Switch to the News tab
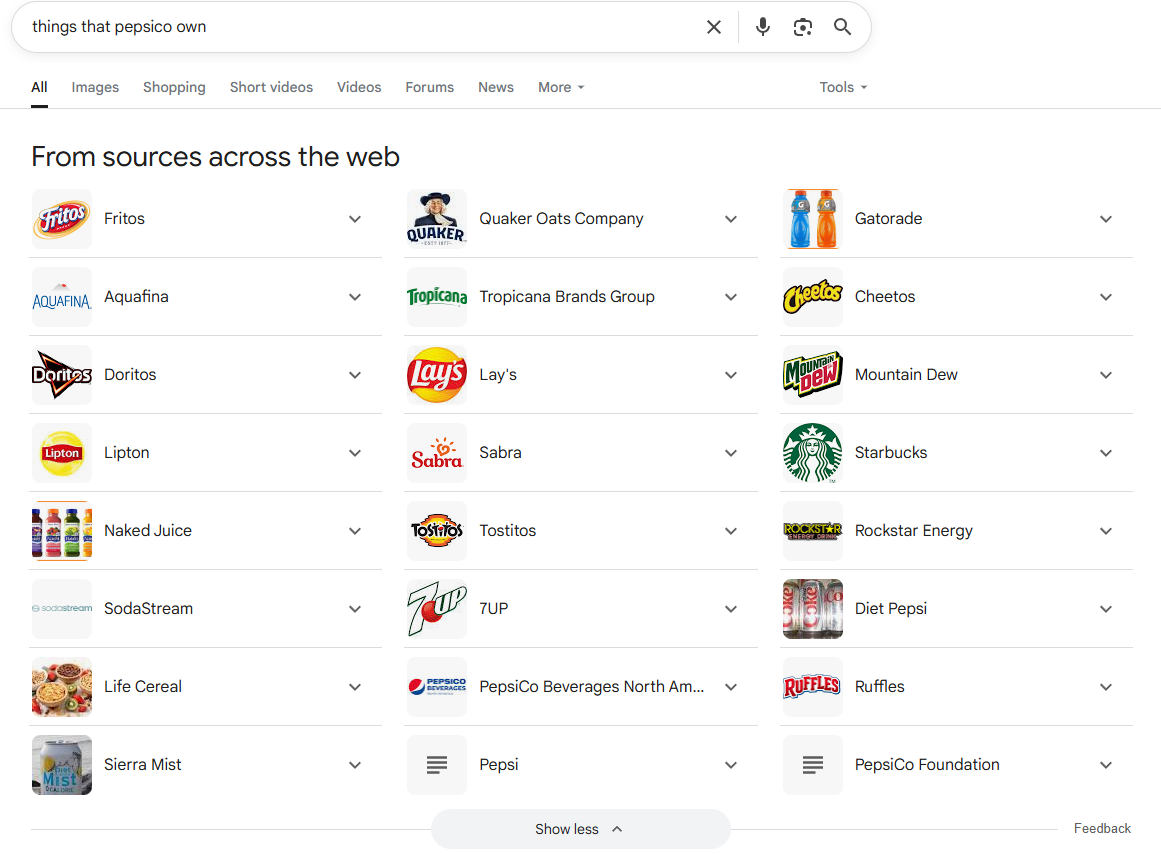The width and height of the screenshot is (1161, 854). (x=495, y=87)
